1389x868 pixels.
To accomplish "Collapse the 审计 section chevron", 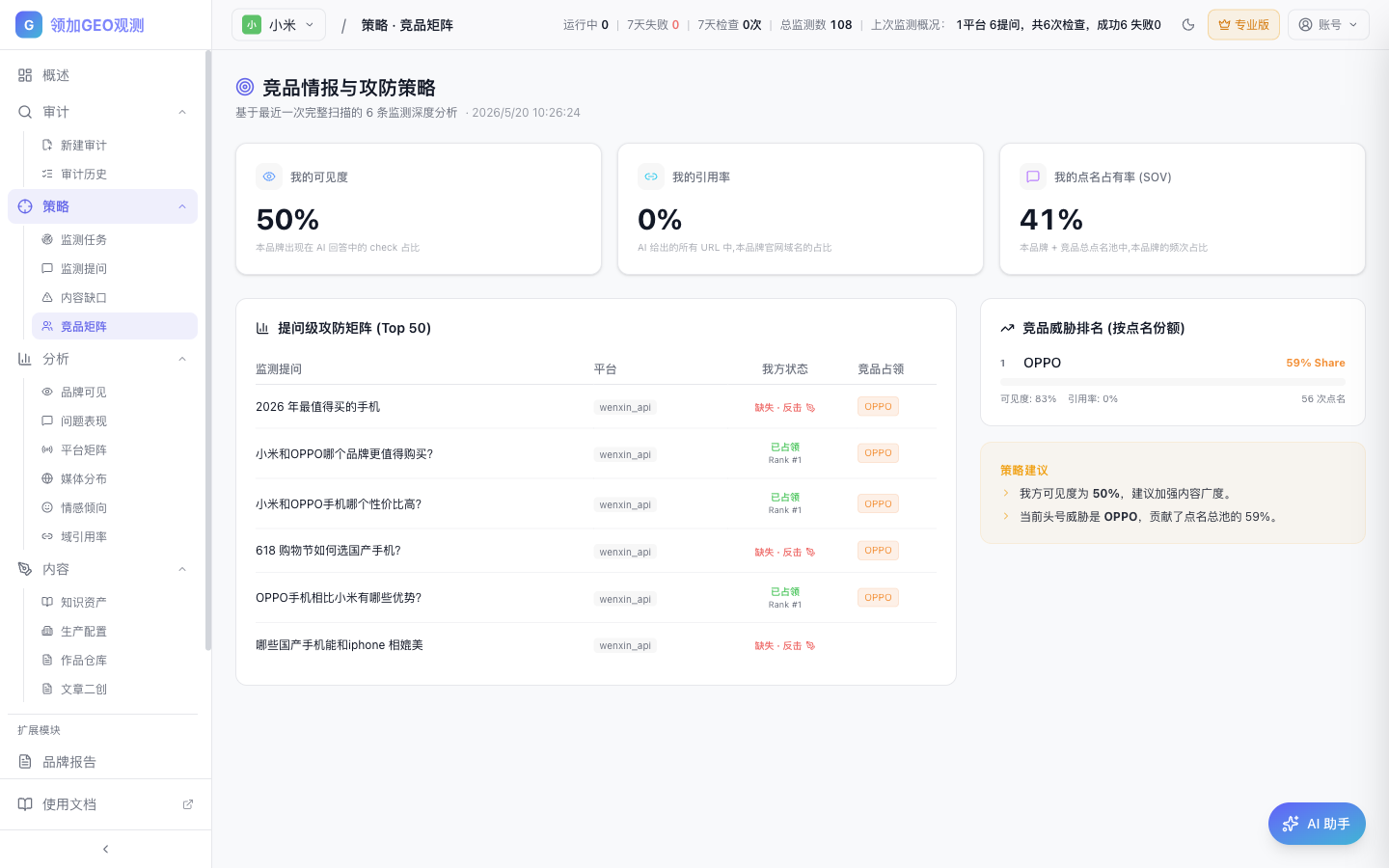I will (182, 112).
